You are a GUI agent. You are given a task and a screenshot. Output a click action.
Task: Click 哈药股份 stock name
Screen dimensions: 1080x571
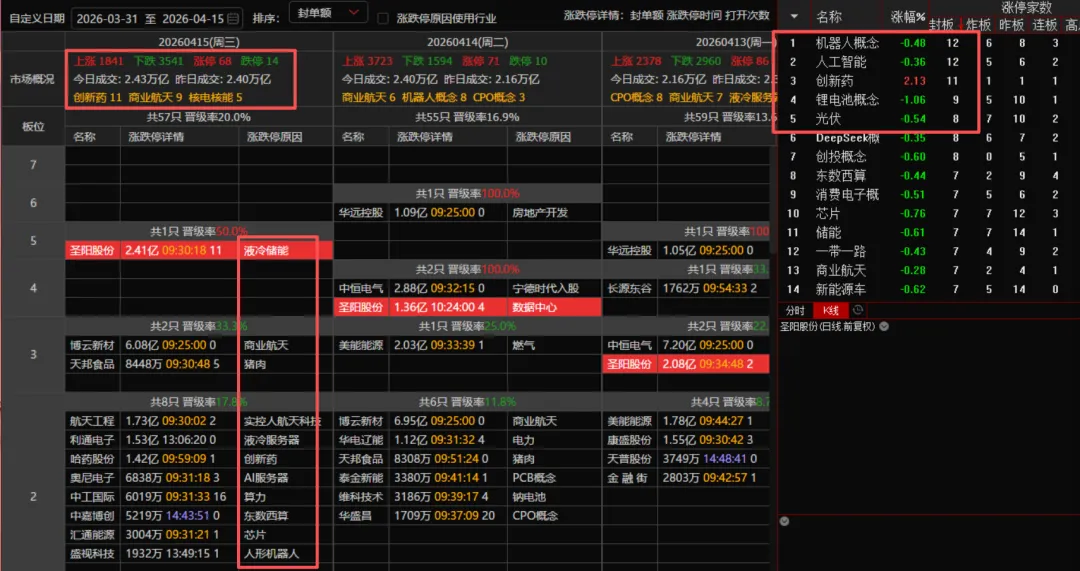(x=92, y=459)
